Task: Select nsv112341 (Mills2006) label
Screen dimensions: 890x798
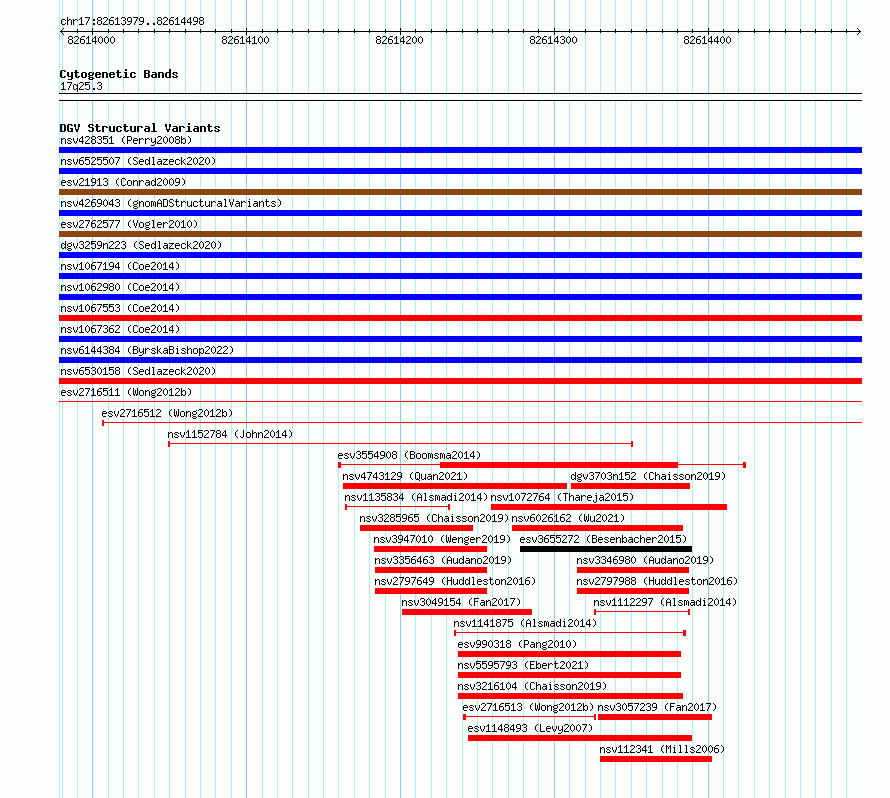Action: click(x=662, y=749)
